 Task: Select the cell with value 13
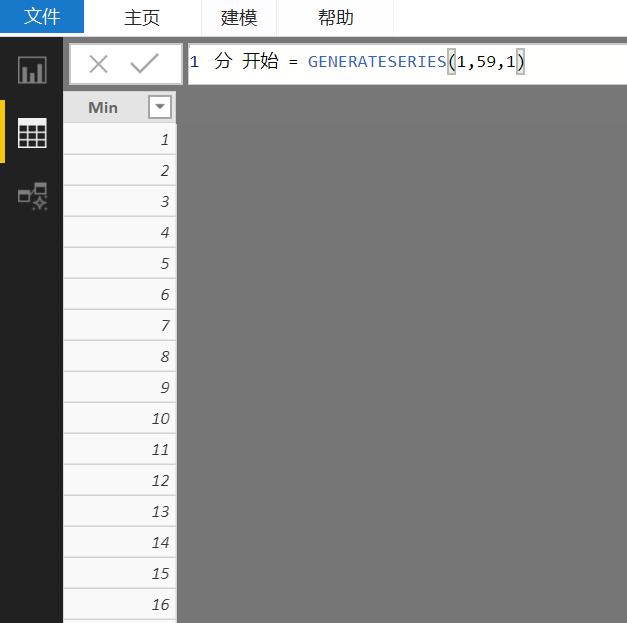(120, 511)
